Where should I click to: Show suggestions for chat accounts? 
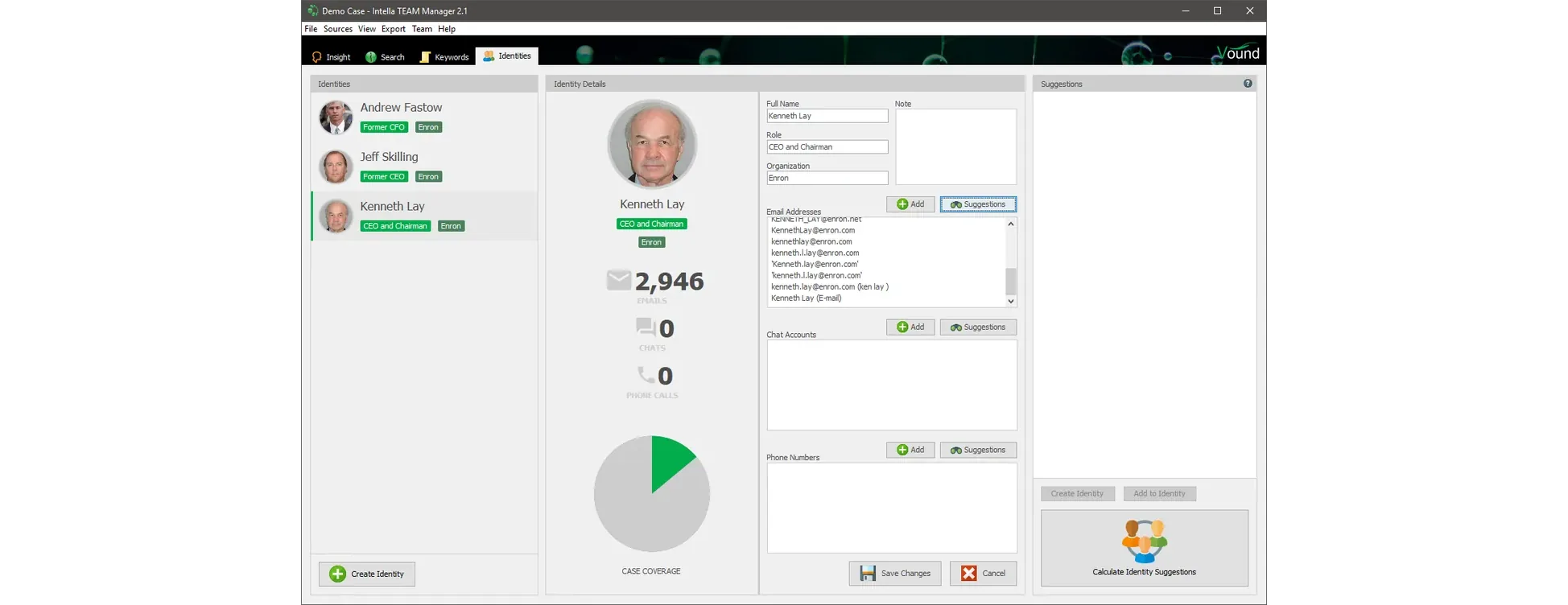pos(978,327)
